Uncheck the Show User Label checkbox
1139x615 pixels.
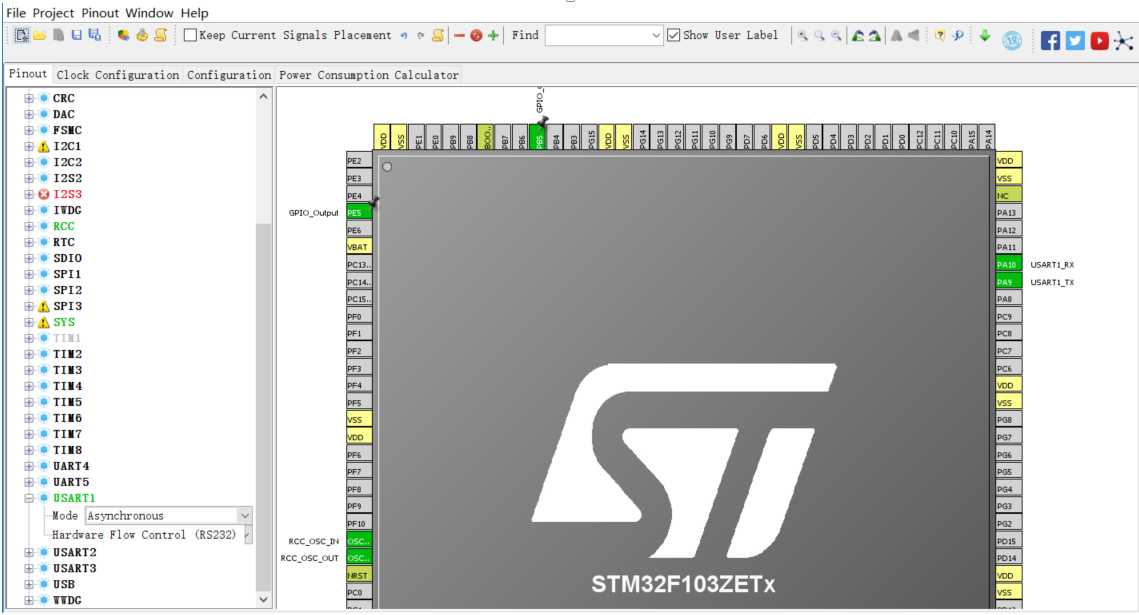pyautogui.click(x=673, y=35)
